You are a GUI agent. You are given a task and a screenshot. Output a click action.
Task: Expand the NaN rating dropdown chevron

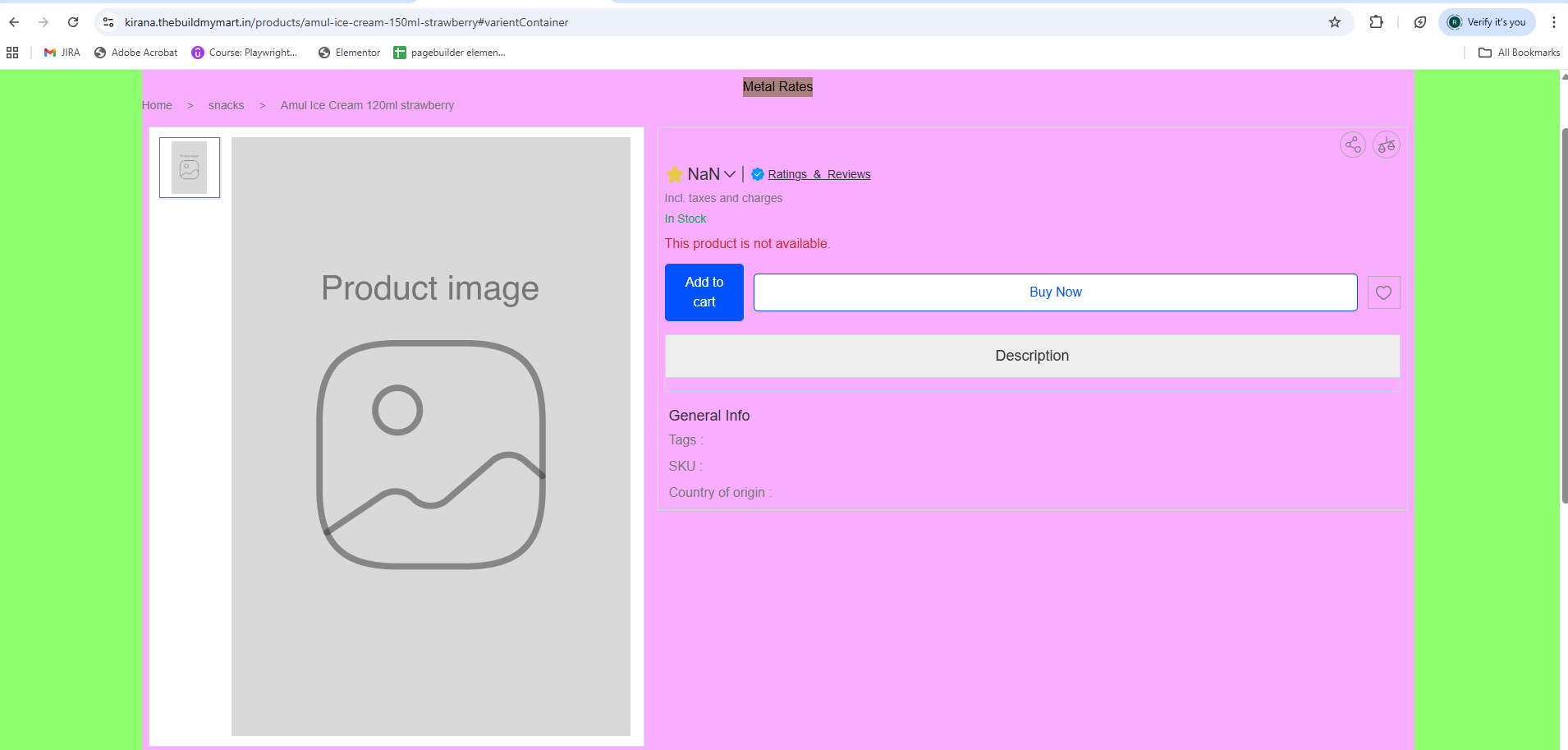(730, 174)
